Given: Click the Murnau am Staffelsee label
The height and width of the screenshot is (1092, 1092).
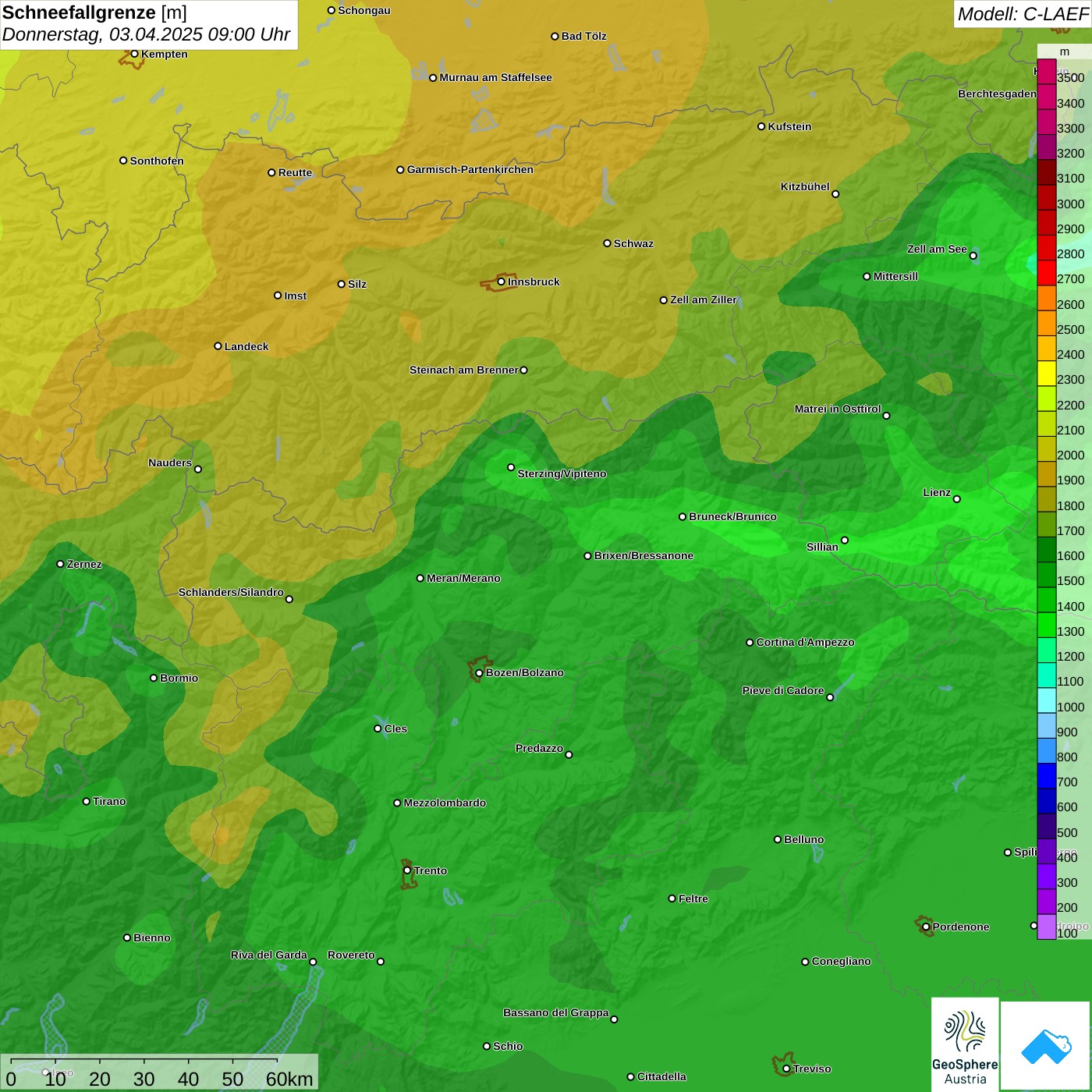Looking at the screenshot, I should (x=496, y=77).
